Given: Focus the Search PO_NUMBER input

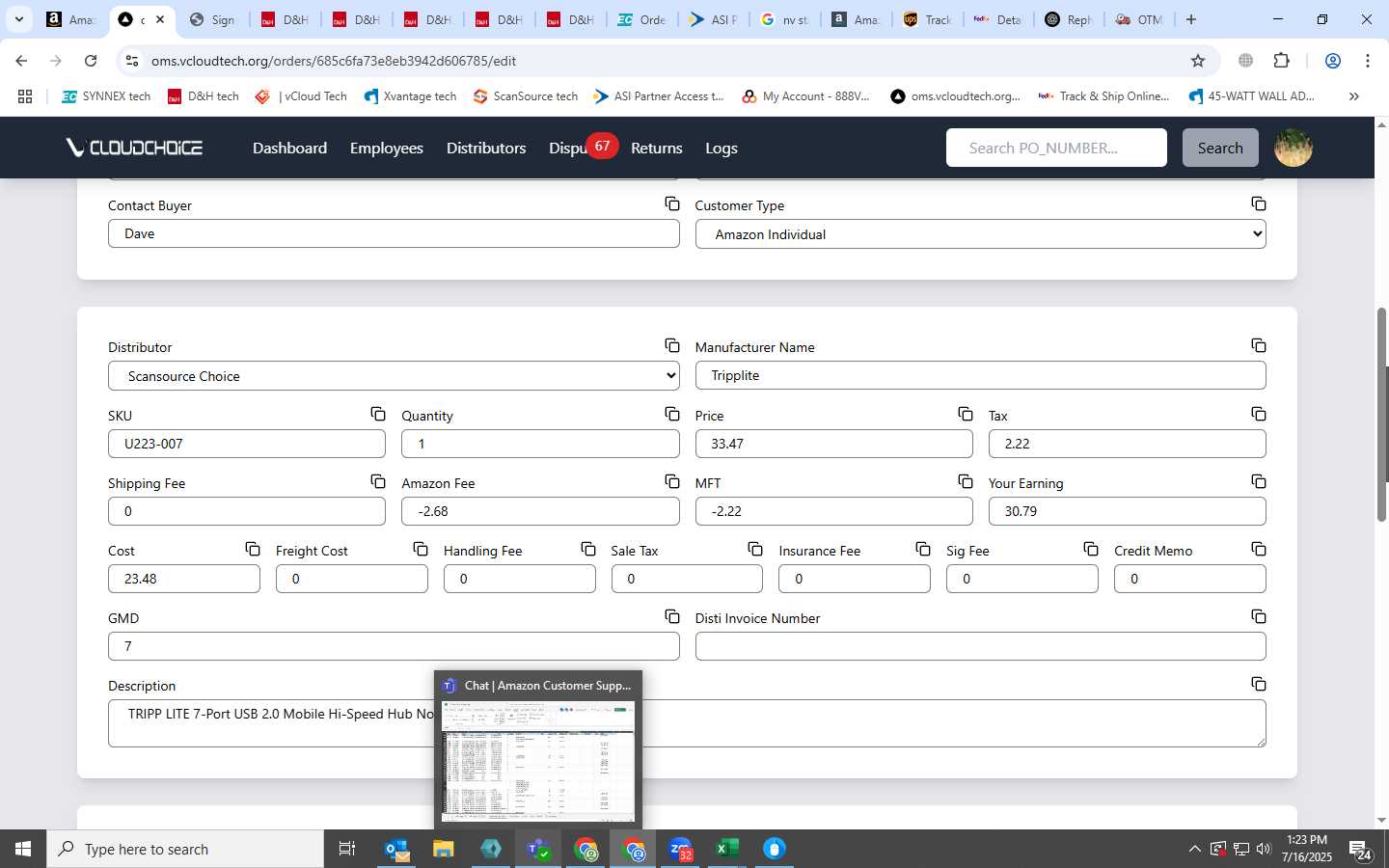Looking at the screenshot, I should [x=1056, y=148].
